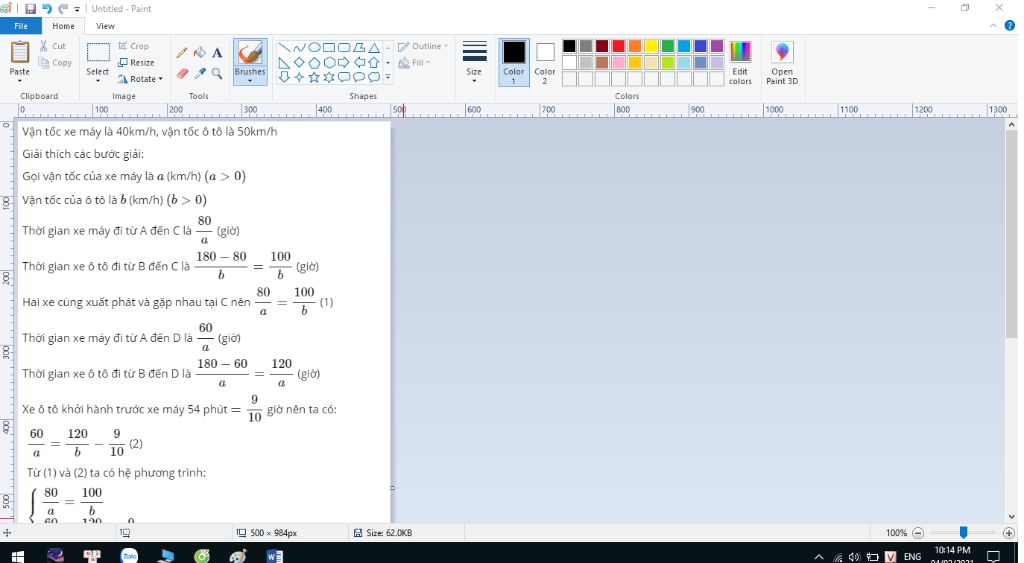The width and height of the screenshot is (1024, 563).
Task: Open the Brushes dropdown arrow
Action: (x=250, y=80)
